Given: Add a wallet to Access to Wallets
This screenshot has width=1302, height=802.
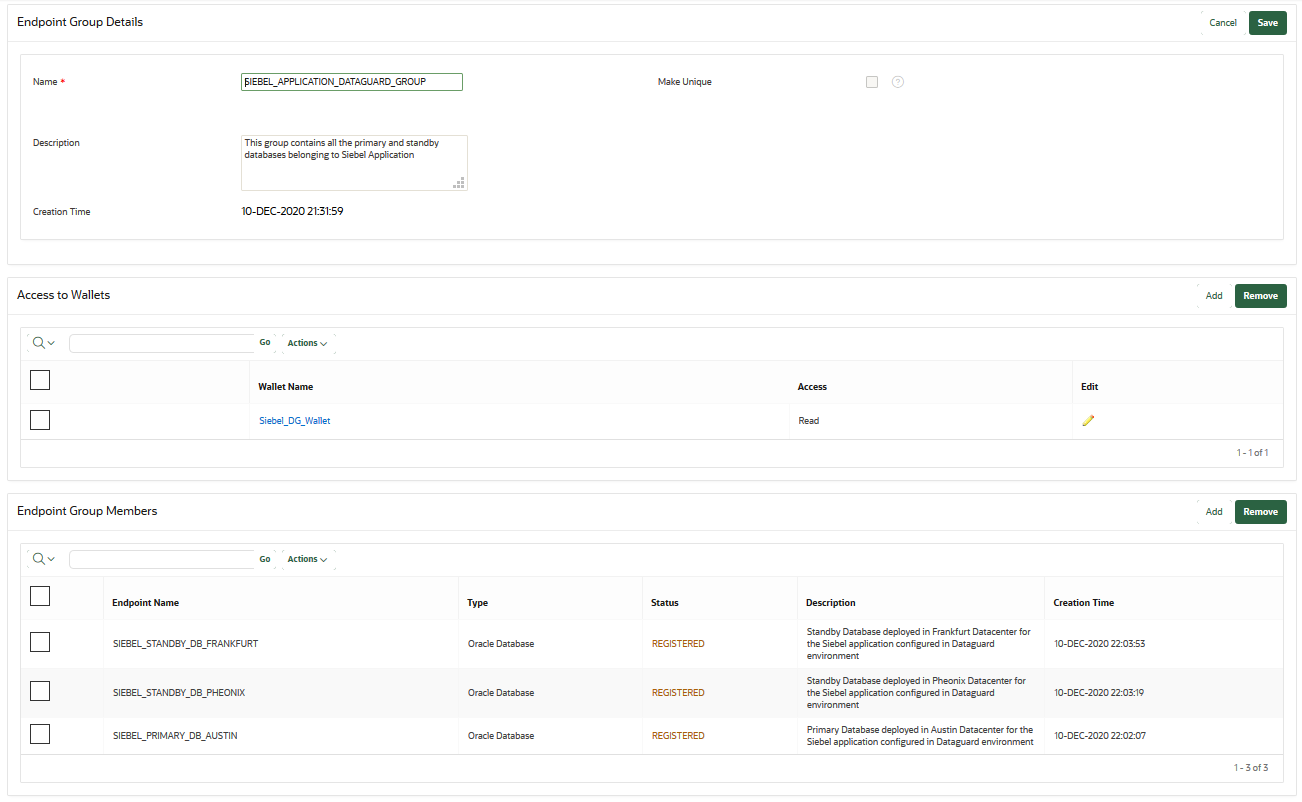Looking at the screenshot, I should pos(1213,295).
